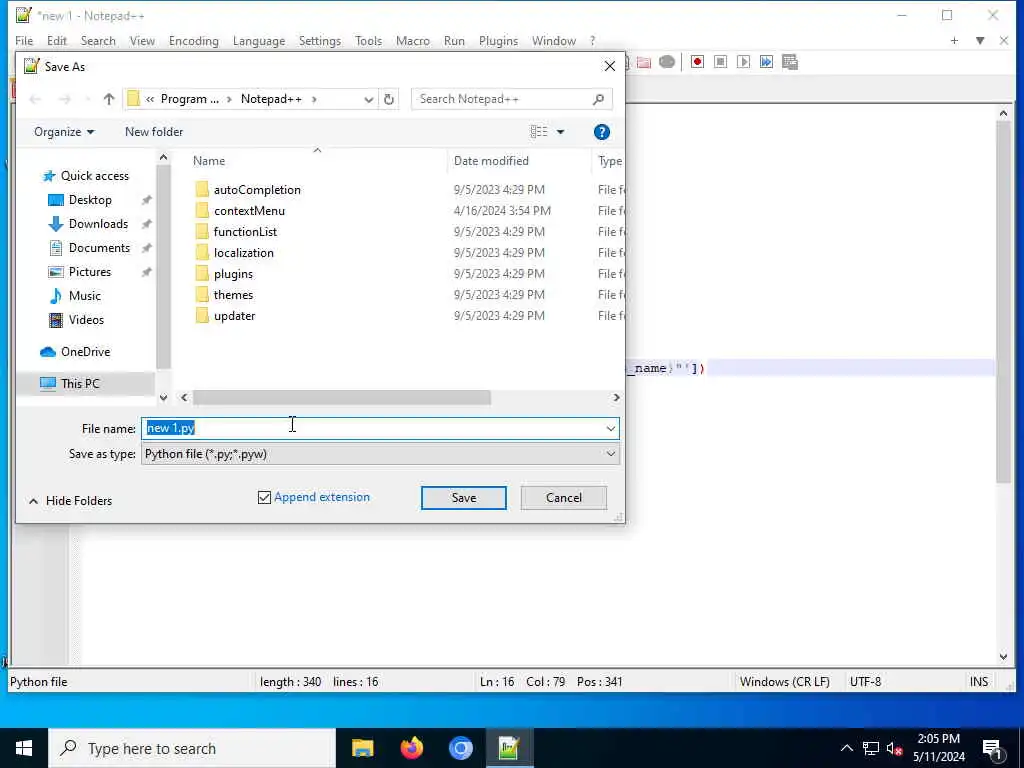Viewport: 1024px width, 768px height.
Task: Open the Windows Start menu
Action: tap(24, 748)
